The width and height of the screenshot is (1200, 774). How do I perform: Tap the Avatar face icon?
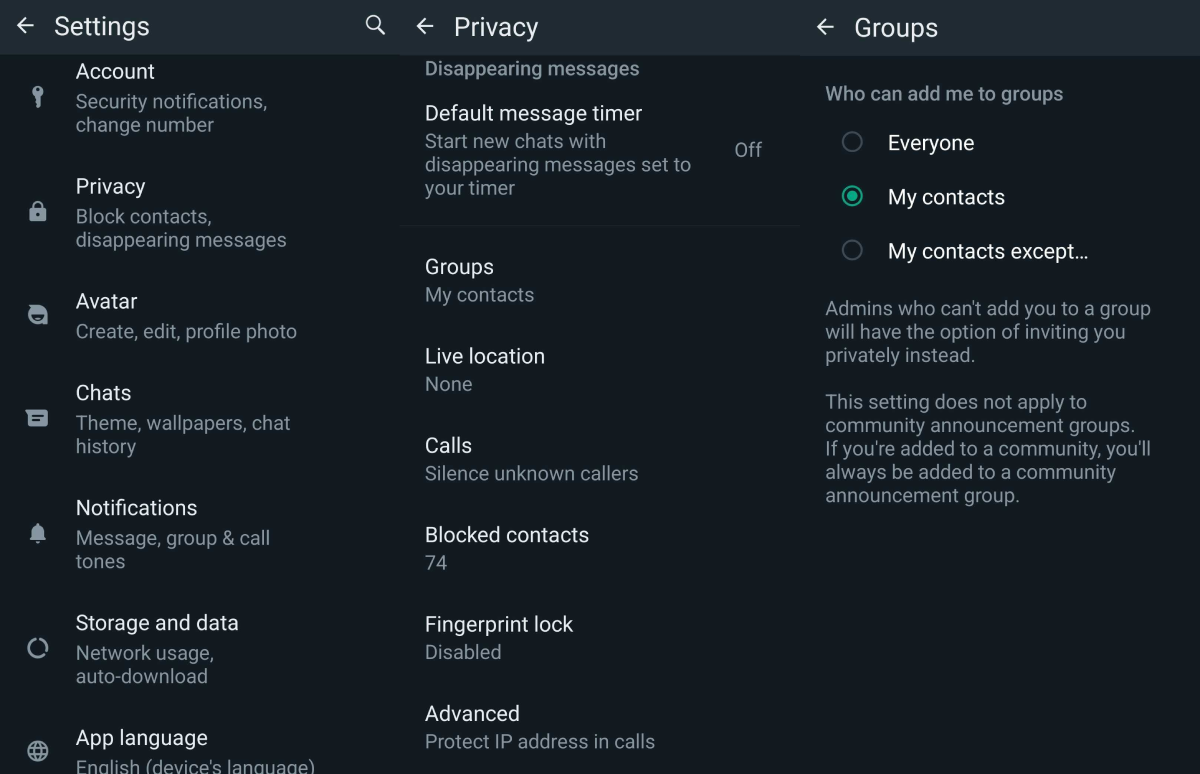tap(38, 316)
